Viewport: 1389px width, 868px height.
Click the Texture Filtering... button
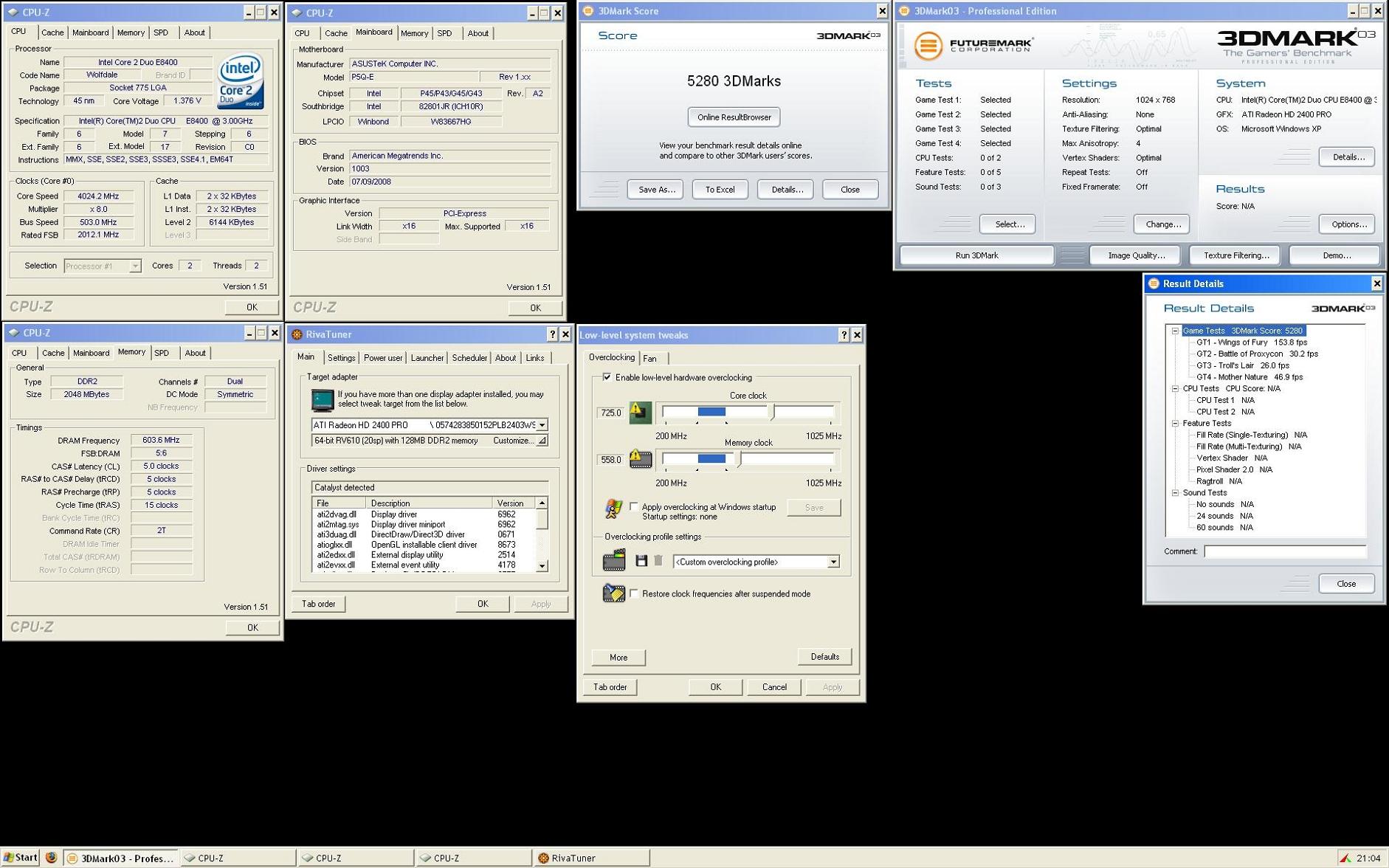pos(1236,255)
